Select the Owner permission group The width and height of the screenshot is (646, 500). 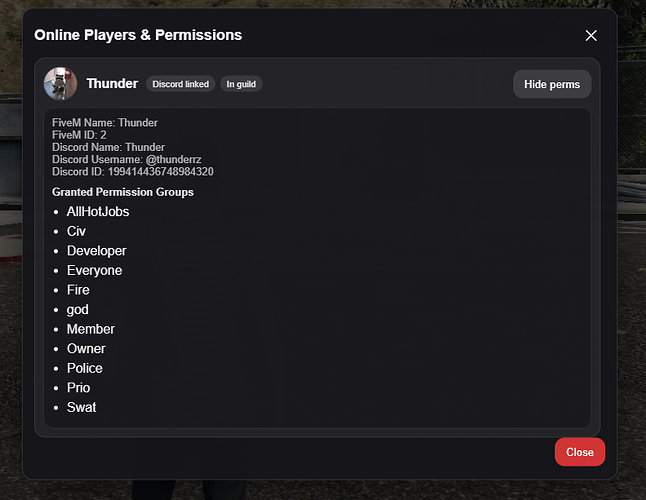tap(86, 349)
